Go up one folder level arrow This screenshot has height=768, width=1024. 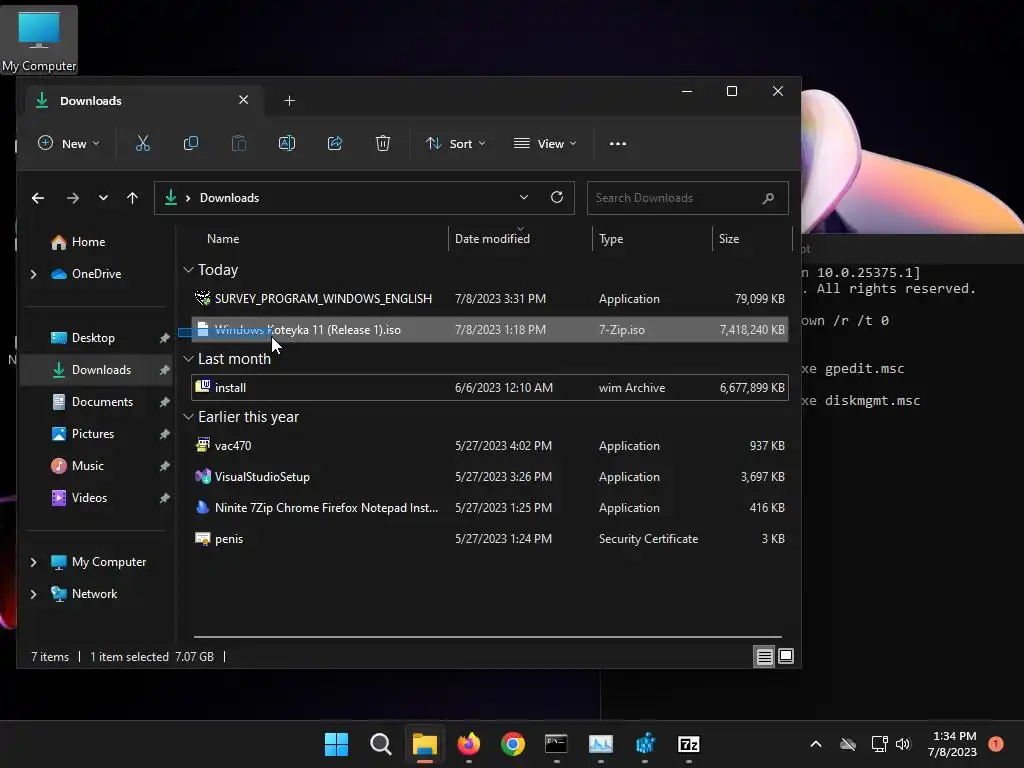point(133,198)
